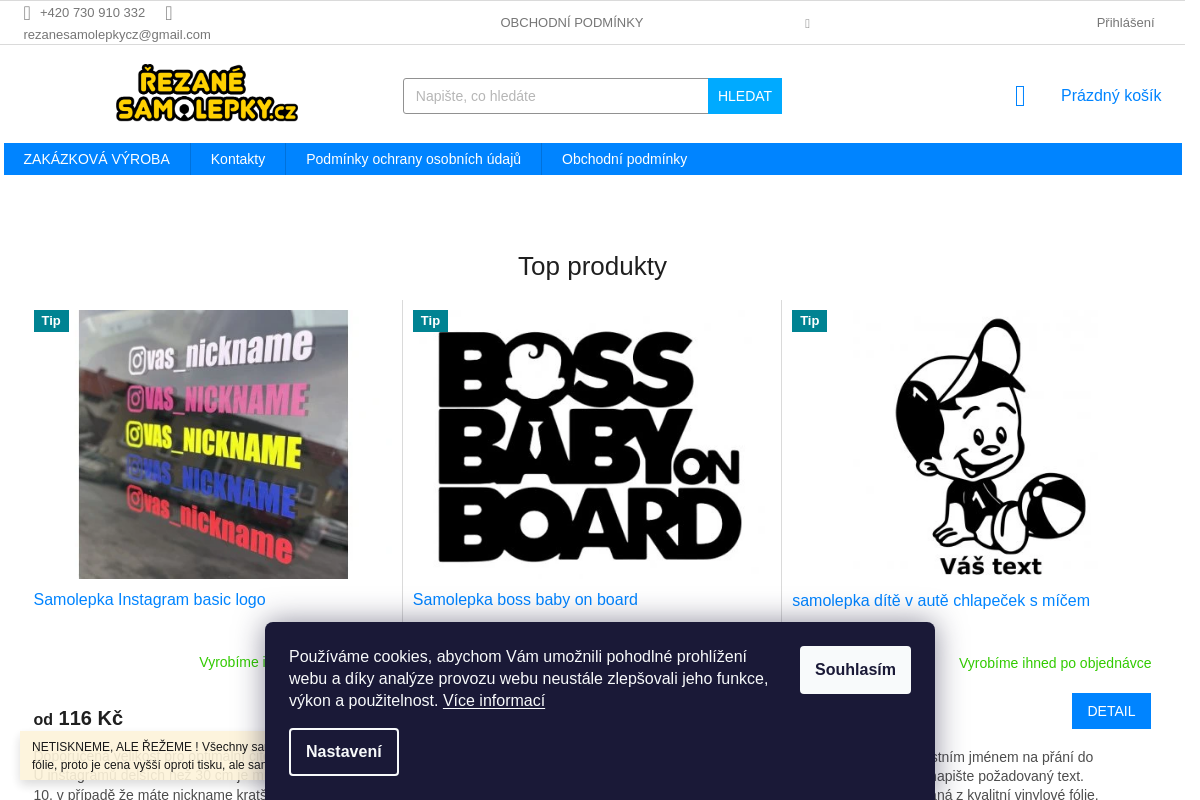
Task: Open Kontakty menu item
Action: [238, 159]
